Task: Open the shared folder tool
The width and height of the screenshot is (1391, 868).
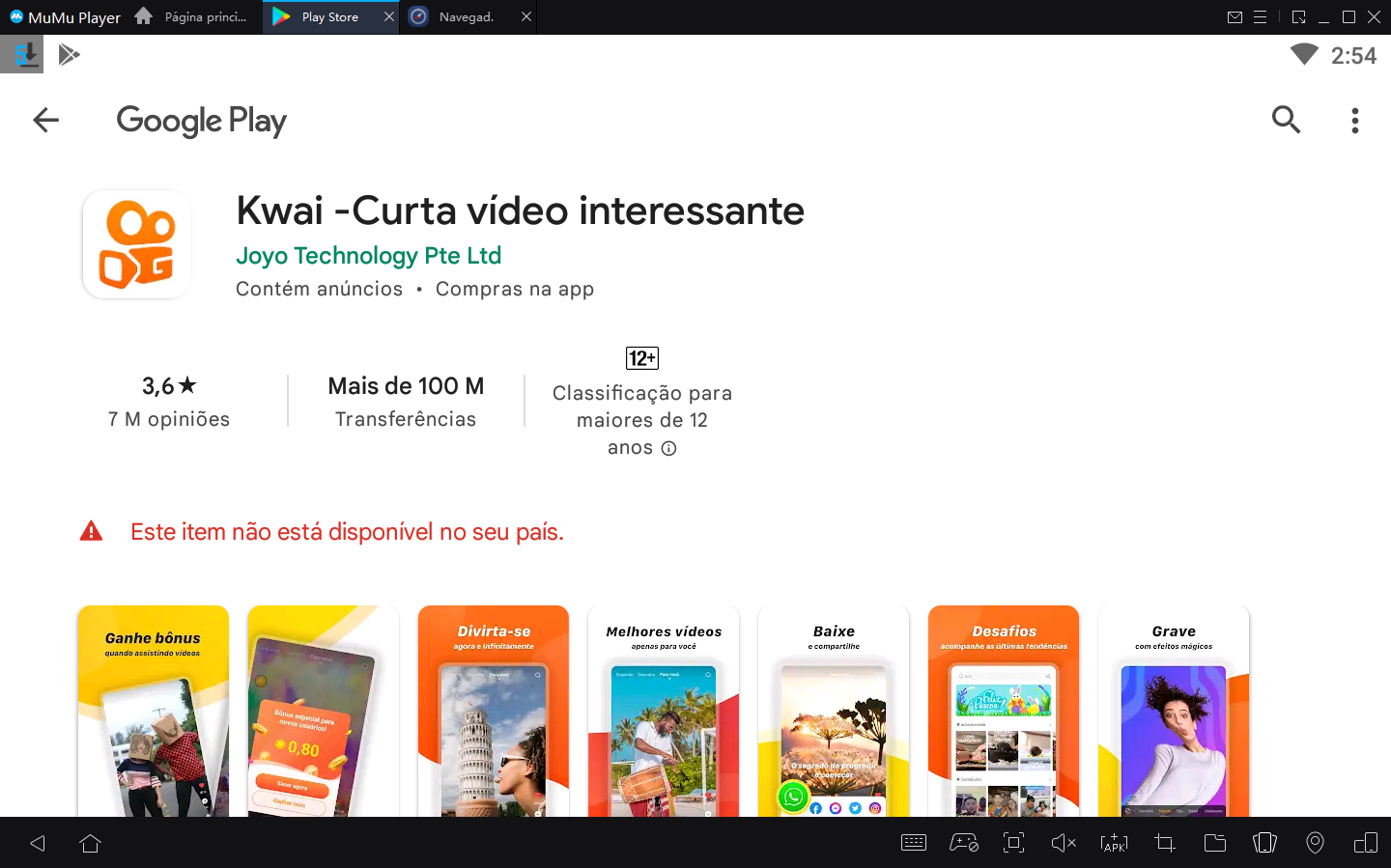Action: [x=1214, y=843]
